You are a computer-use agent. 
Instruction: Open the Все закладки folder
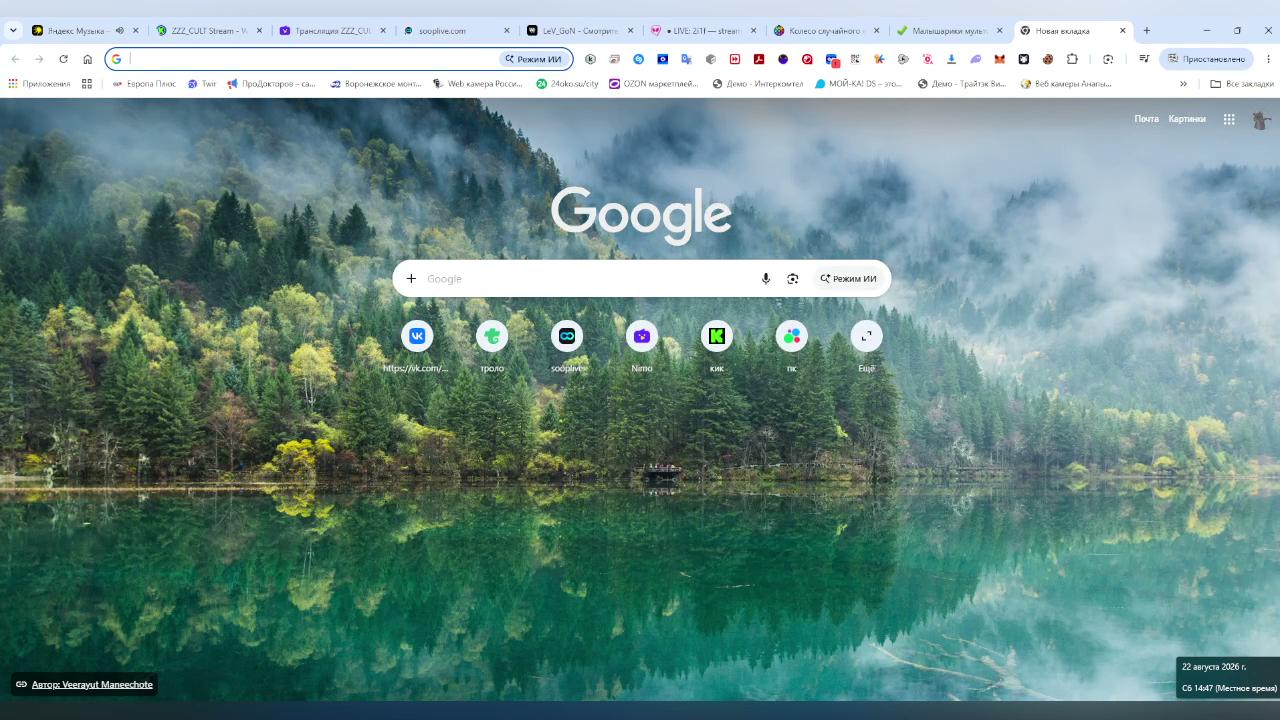pyautogui.click(x=1242, y=84)
